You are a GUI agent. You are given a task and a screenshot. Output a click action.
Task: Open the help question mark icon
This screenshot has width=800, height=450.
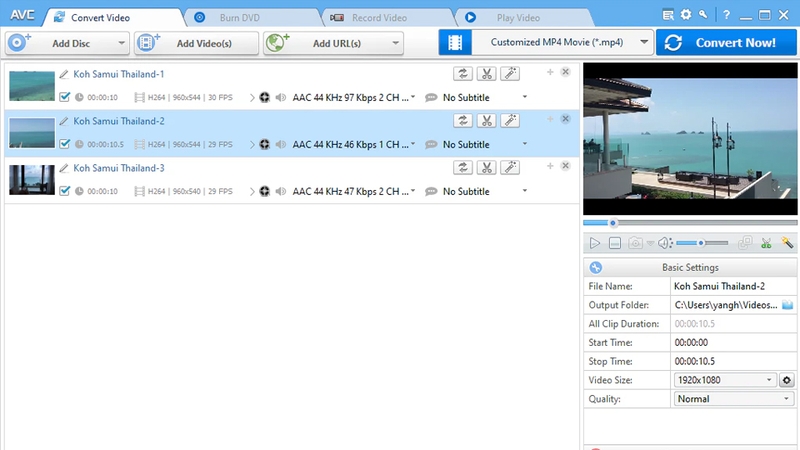click(727, 15)
